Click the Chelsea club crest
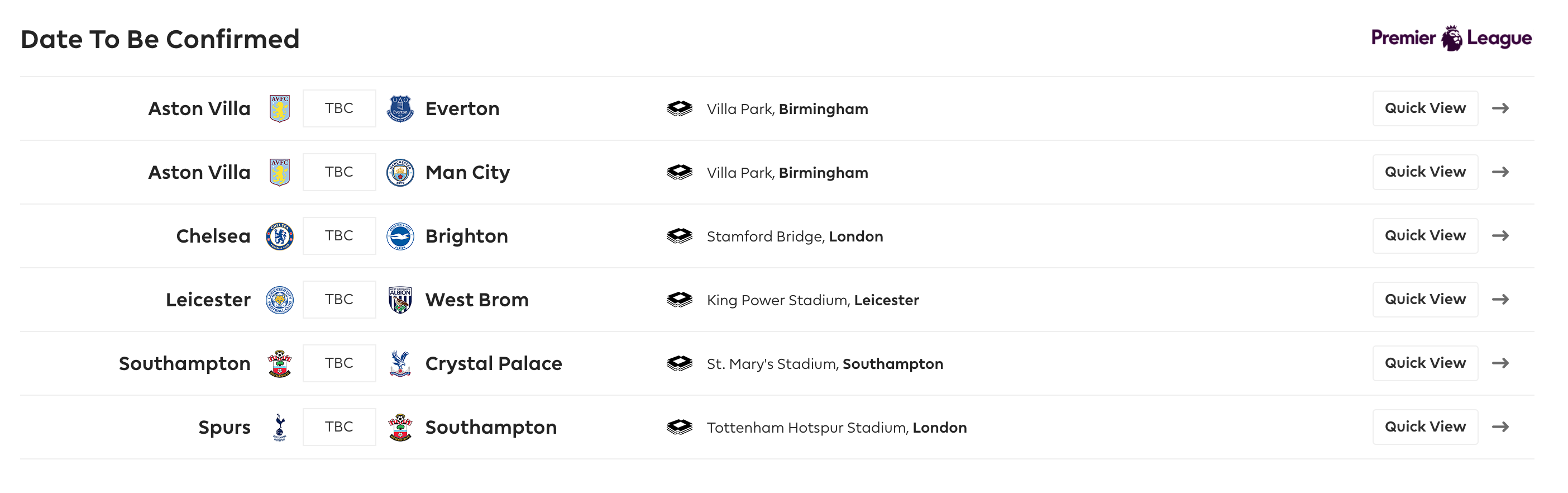This screenshot has height=493, width=1568. [x=279, y=236]
